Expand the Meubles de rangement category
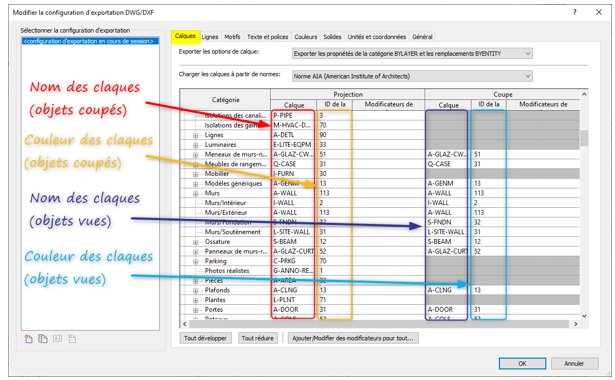Viewport: 615px width, 380px height. [x=195, y=164]
